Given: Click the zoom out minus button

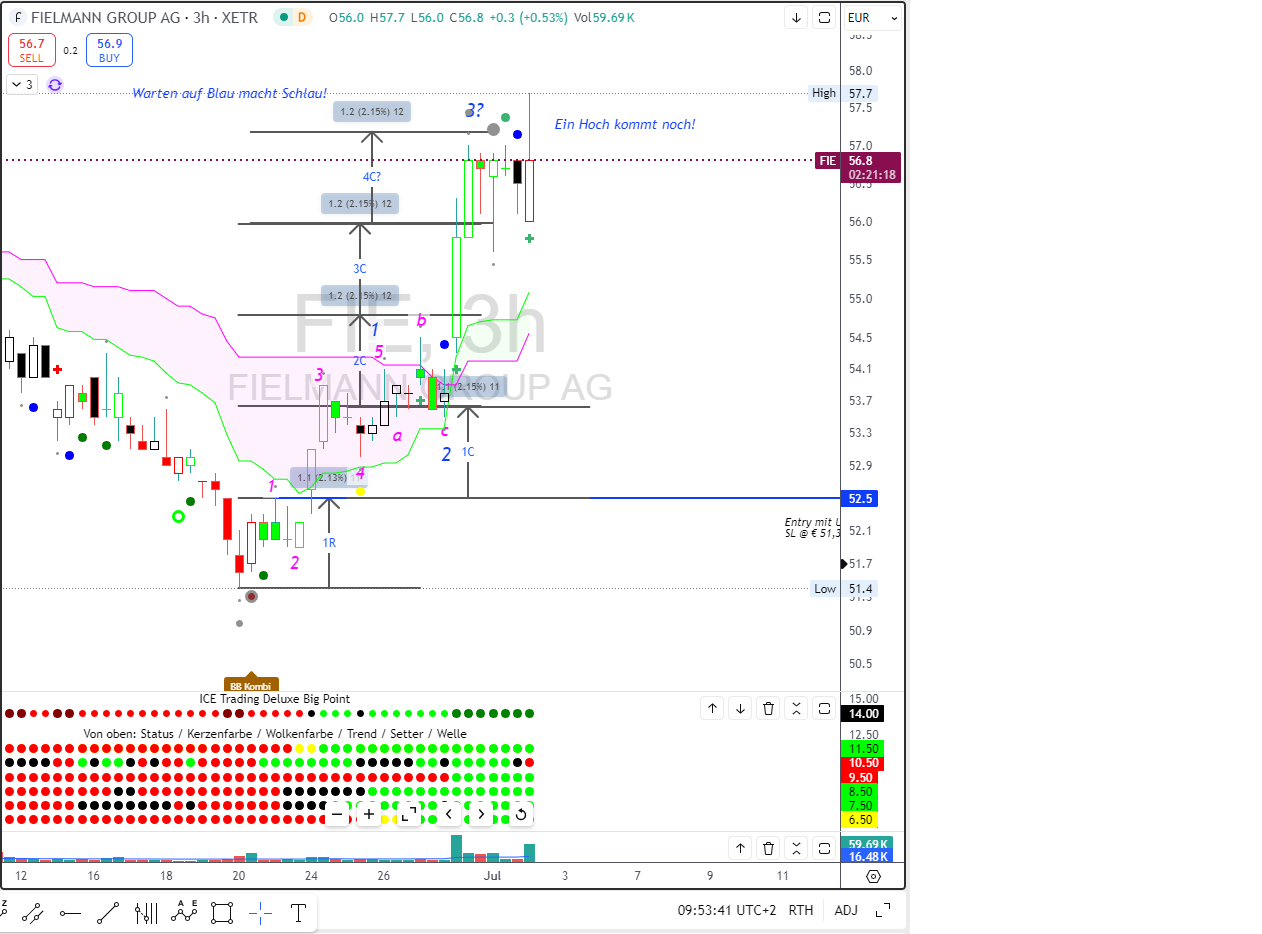Looking at the screenshot, I should point(338,814).
